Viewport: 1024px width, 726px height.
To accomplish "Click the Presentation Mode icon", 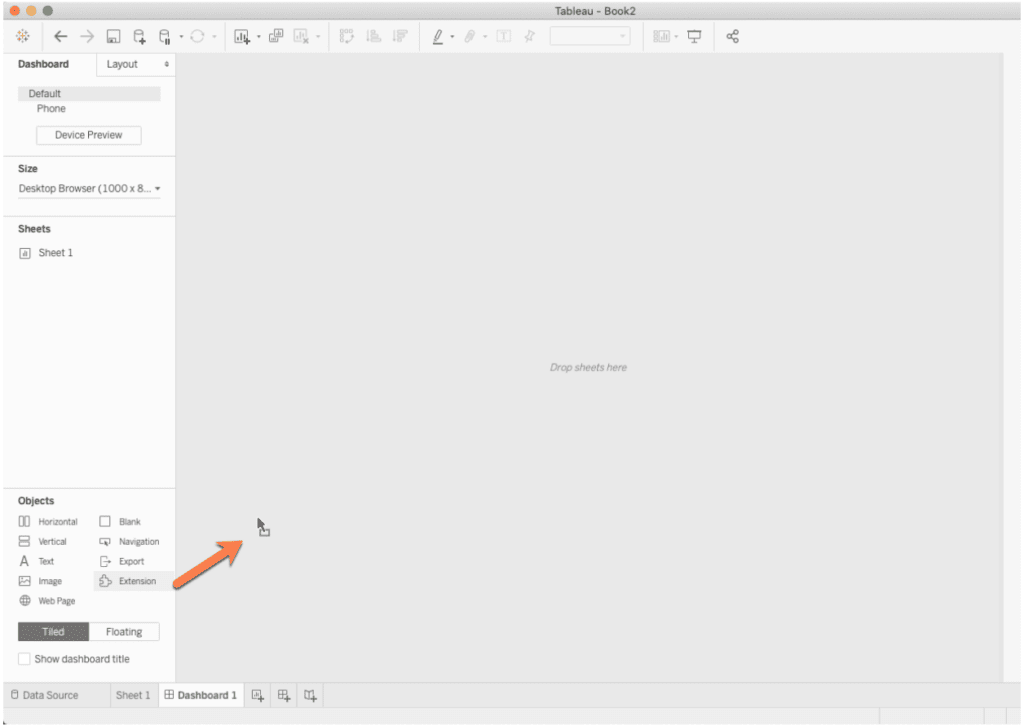I will [694, 37].
